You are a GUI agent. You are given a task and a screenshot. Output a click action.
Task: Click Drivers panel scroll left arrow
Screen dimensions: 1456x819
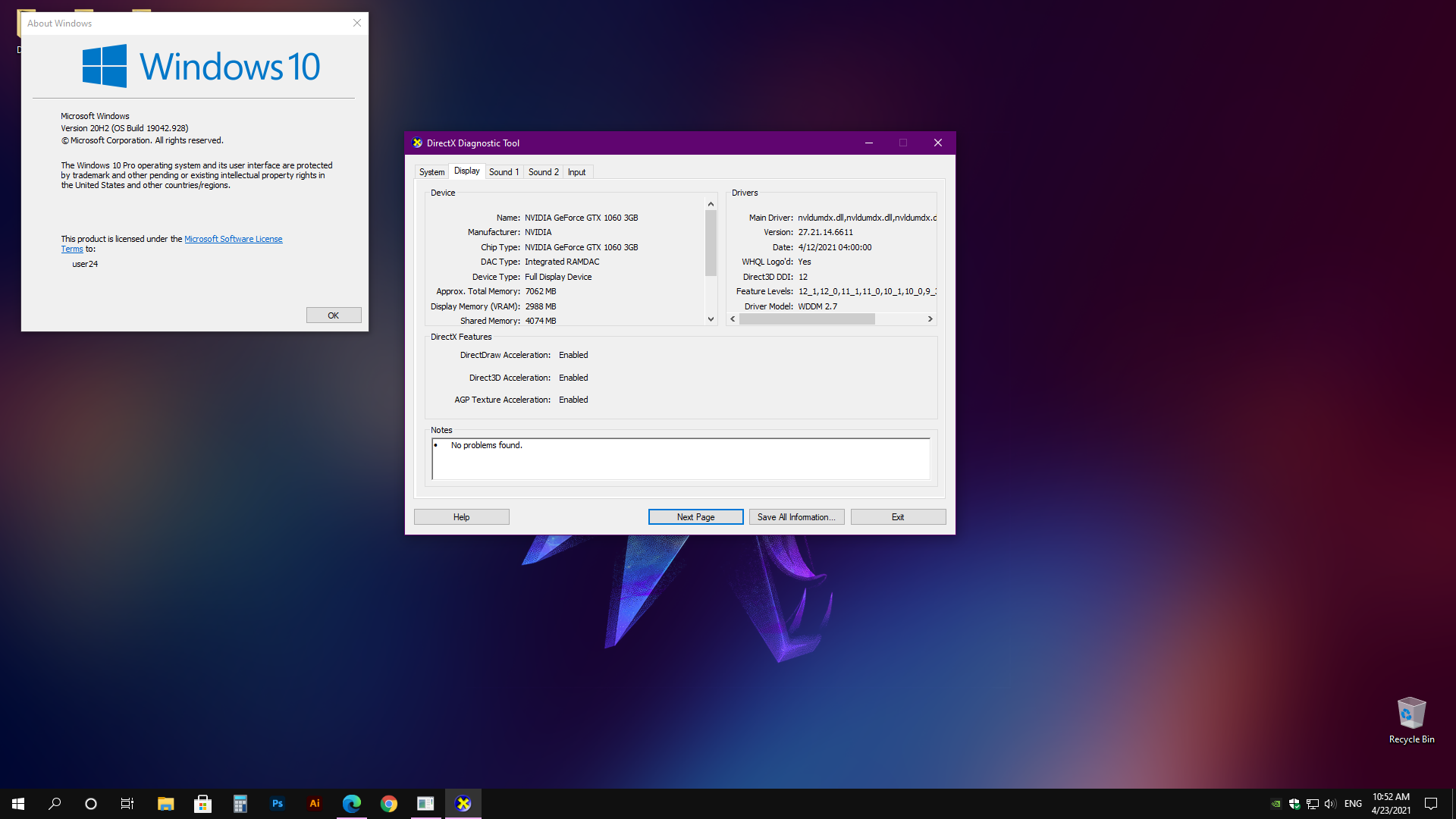point(733,319)
